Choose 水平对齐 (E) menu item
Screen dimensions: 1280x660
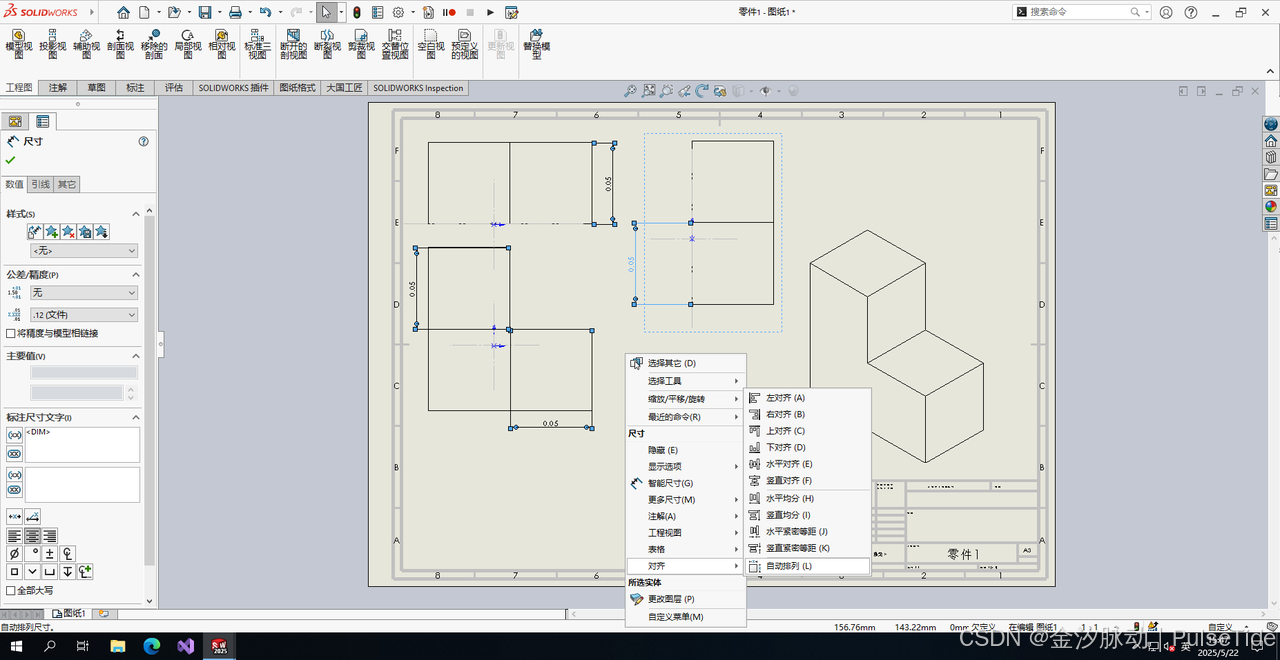pyautogui.click(x=808, y=464)
